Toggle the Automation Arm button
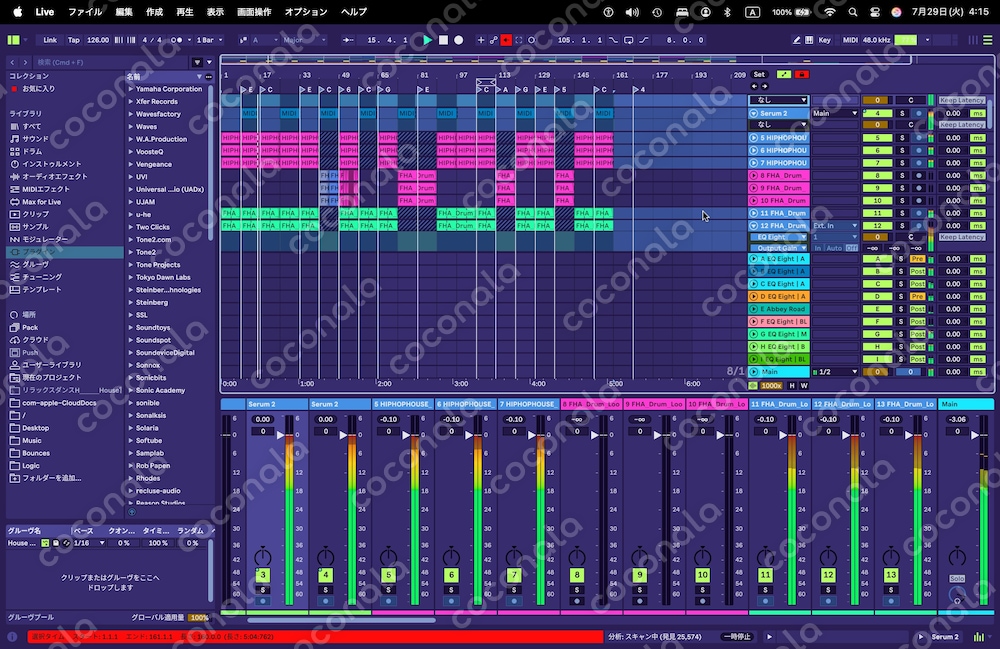 (494, 40)
